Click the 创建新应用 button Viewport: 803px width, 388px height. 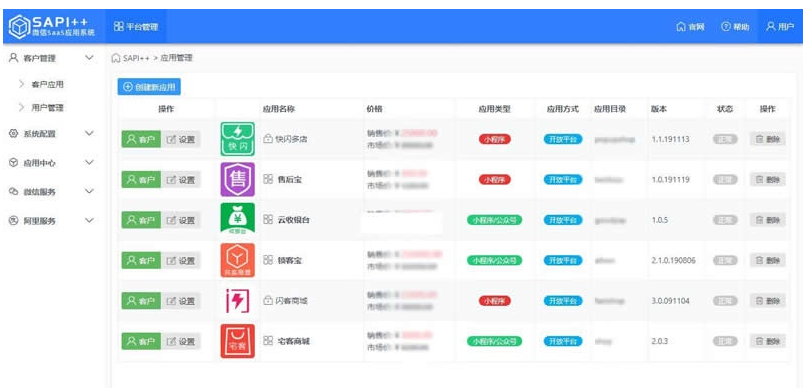click(149, 88)
